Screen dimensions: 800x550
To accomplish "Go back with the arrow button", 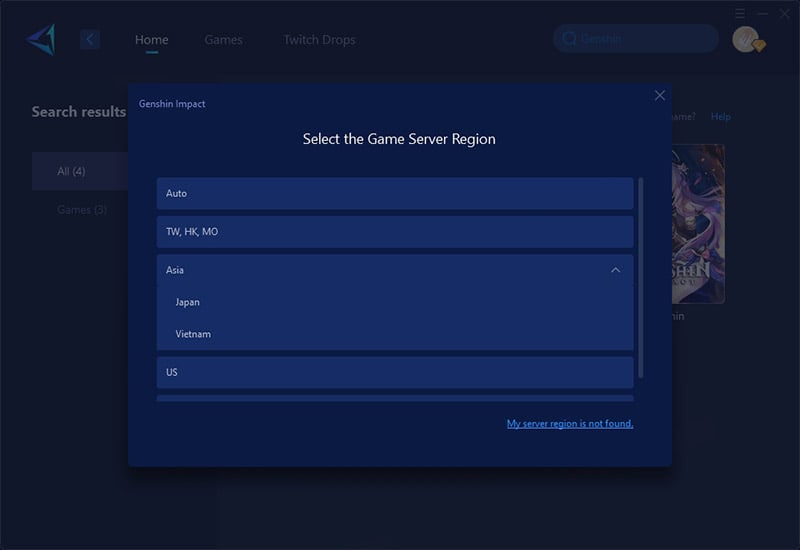I will pos(90,39).
